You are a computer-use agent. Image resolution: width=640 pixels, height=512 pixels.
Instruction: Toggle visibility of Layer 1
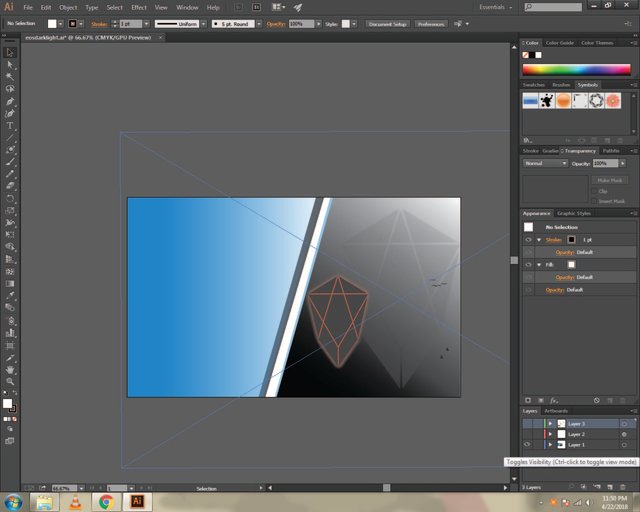point(527,445)
